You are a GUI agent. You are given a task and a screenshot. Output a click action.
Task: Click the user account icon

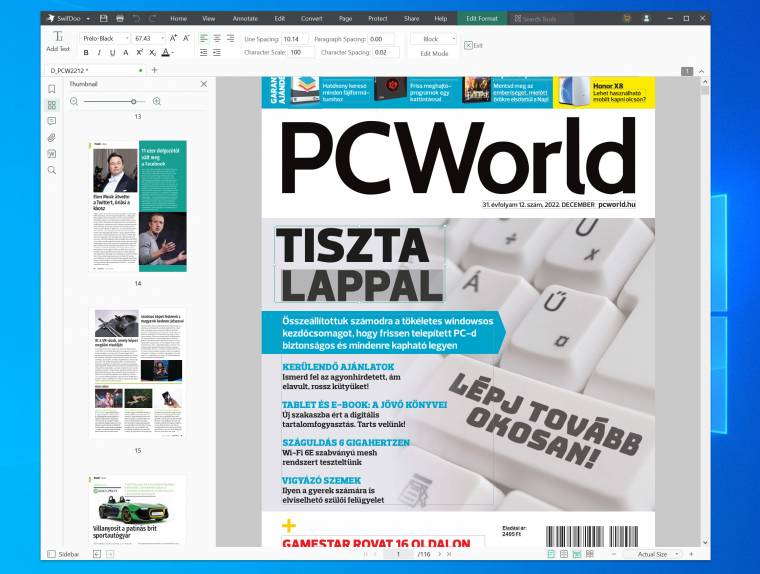(646, 18)
